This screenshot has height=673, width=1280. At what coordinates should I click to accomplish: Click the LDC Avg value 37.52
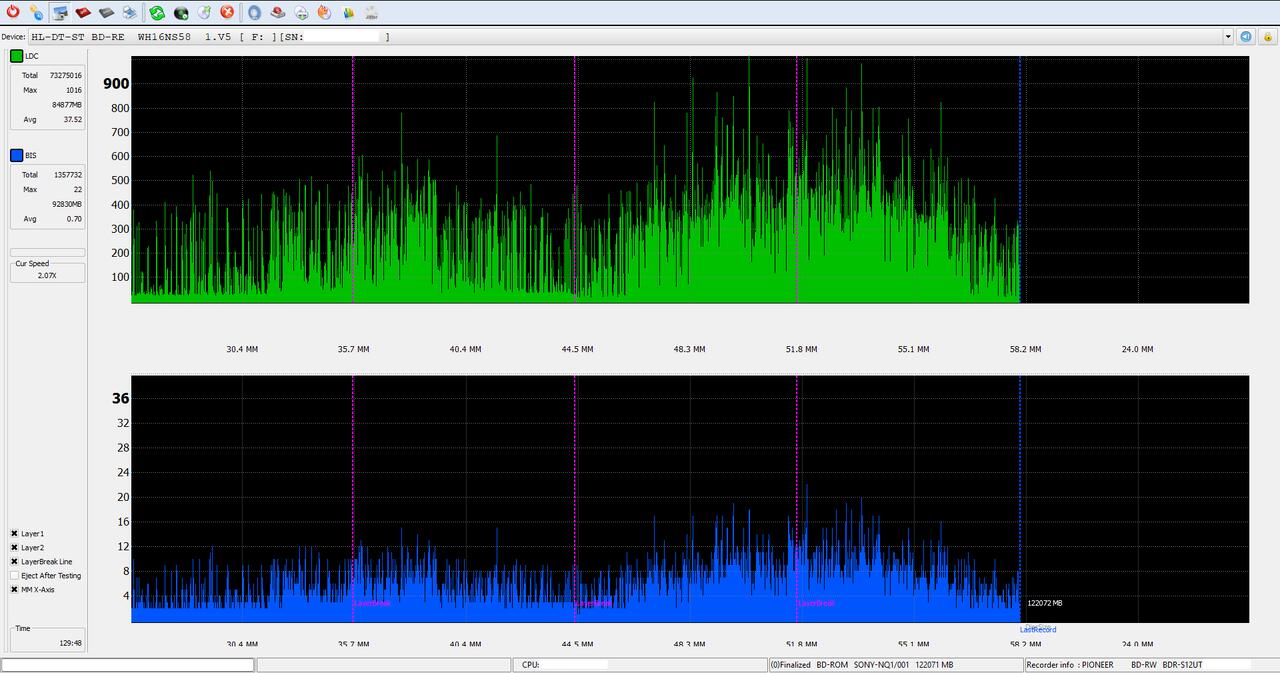point(72,119)
